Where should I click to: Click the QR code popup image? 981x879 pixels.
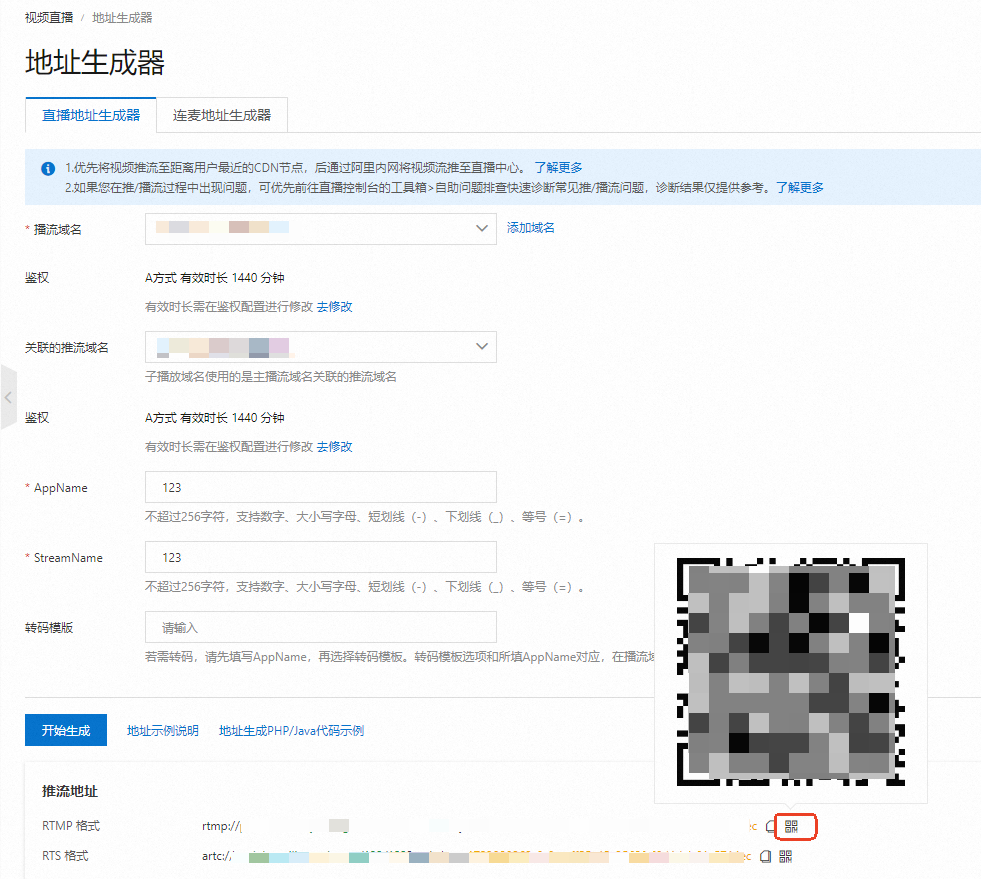[x=791, y=672]
